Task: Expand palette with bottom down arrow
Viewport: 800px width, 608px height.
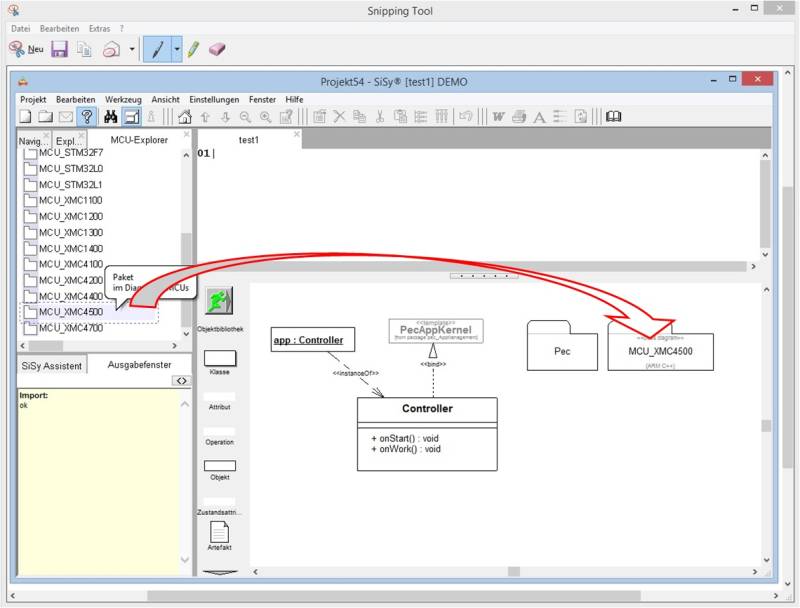Action: [220, 572]
